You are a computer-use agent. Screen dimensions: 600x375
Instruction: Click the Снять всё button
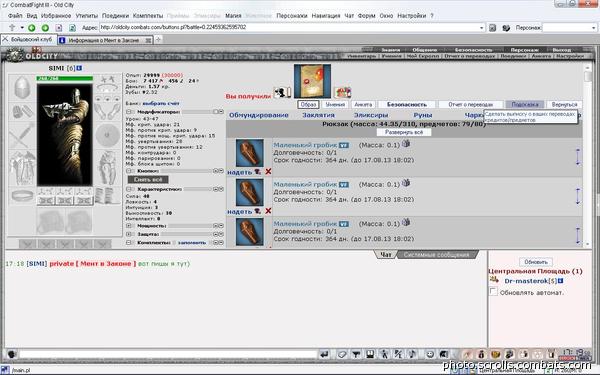148,179
